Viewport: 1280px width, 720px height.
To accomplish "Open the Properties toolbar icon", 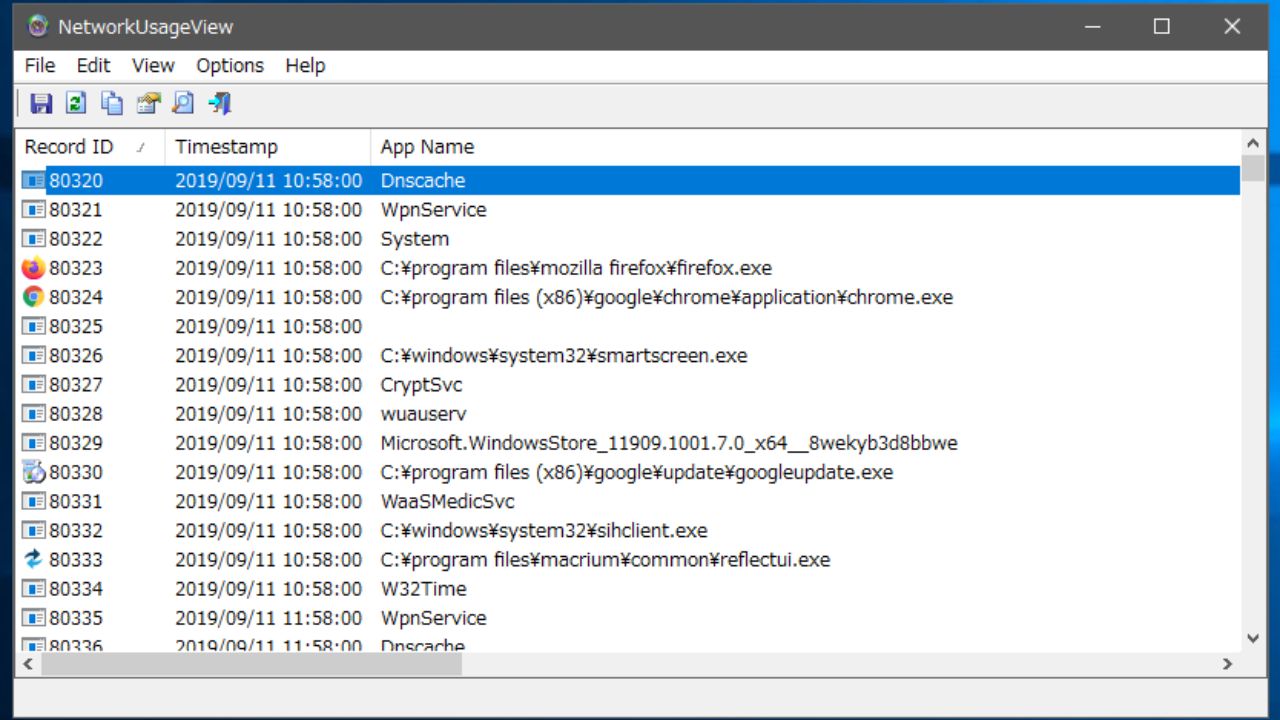I will [148, 103].
